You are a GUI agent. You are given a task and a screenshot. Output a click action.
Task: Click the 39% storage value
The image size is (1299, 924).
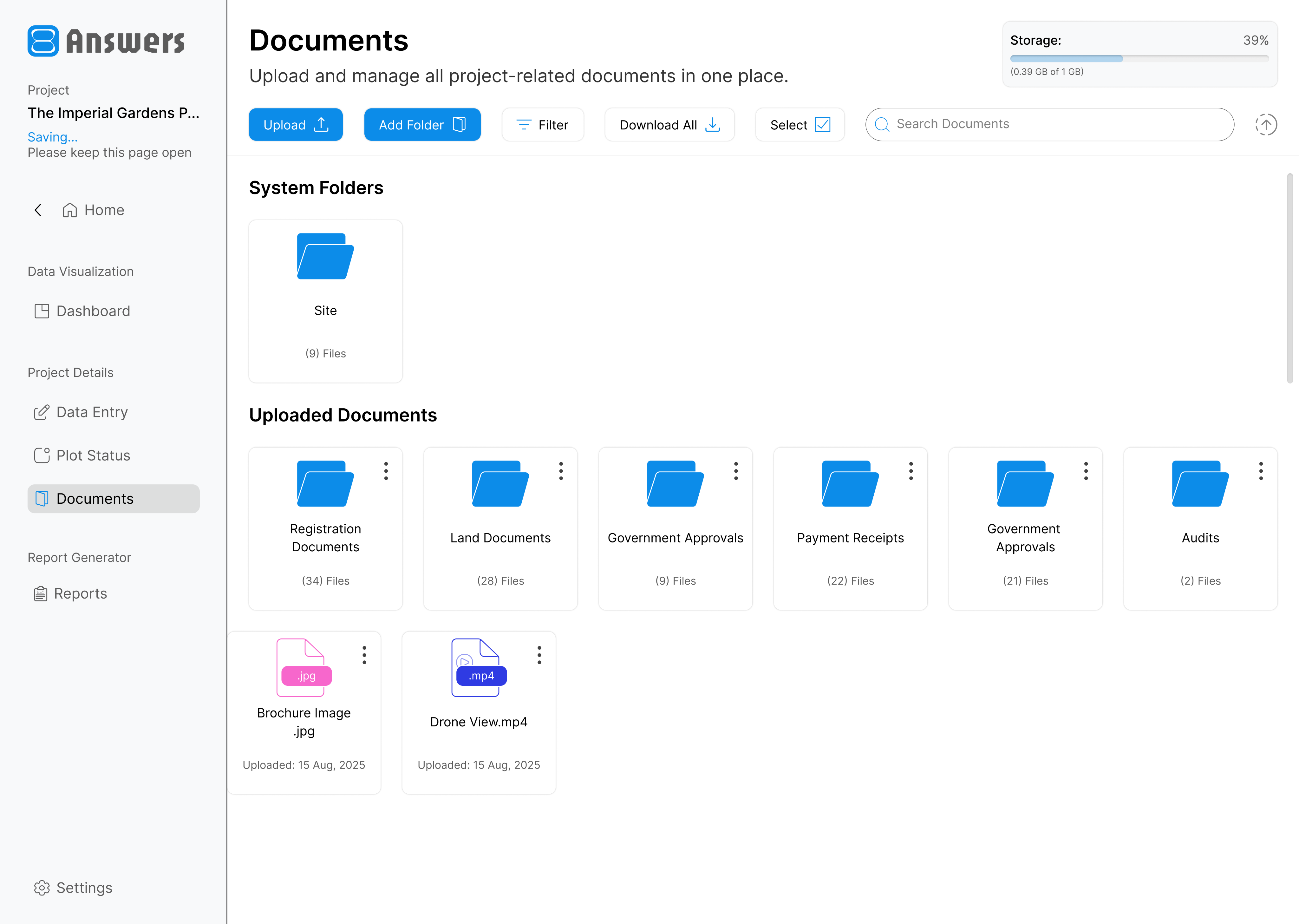pos(1256,40)
